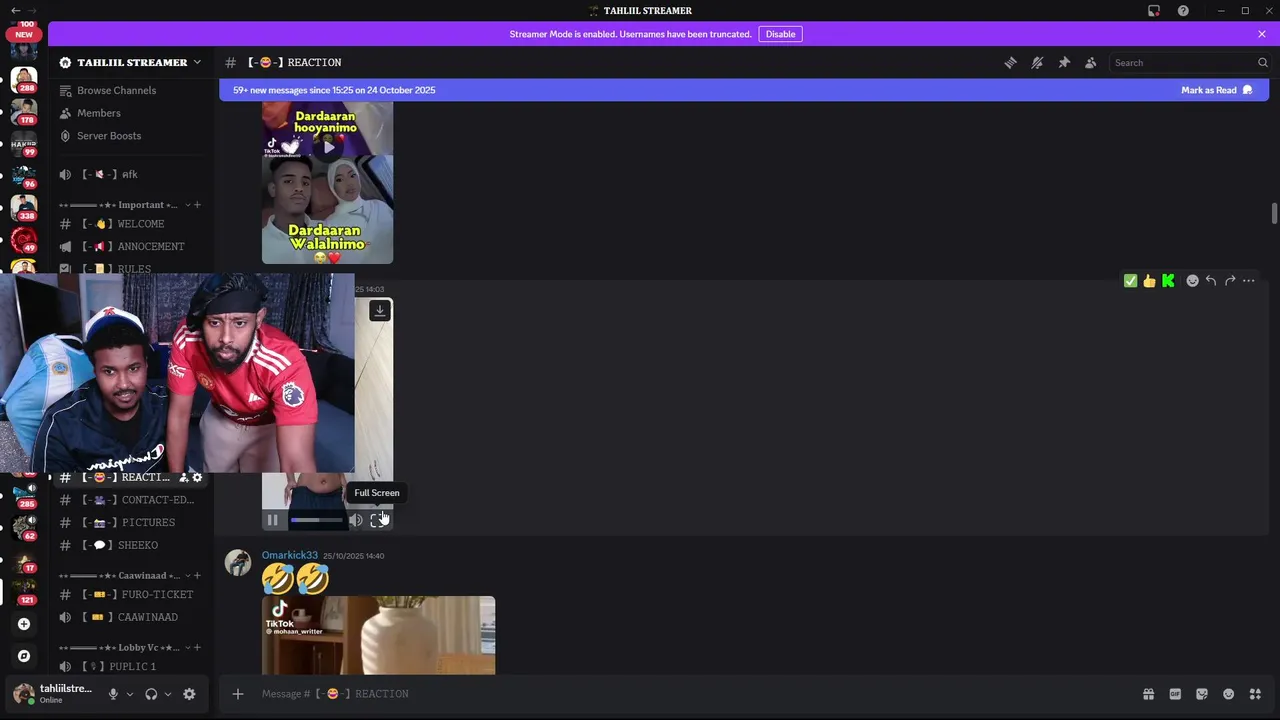Reply to message arrow icon
The image size is (1280, 720).
(1211, 281)
